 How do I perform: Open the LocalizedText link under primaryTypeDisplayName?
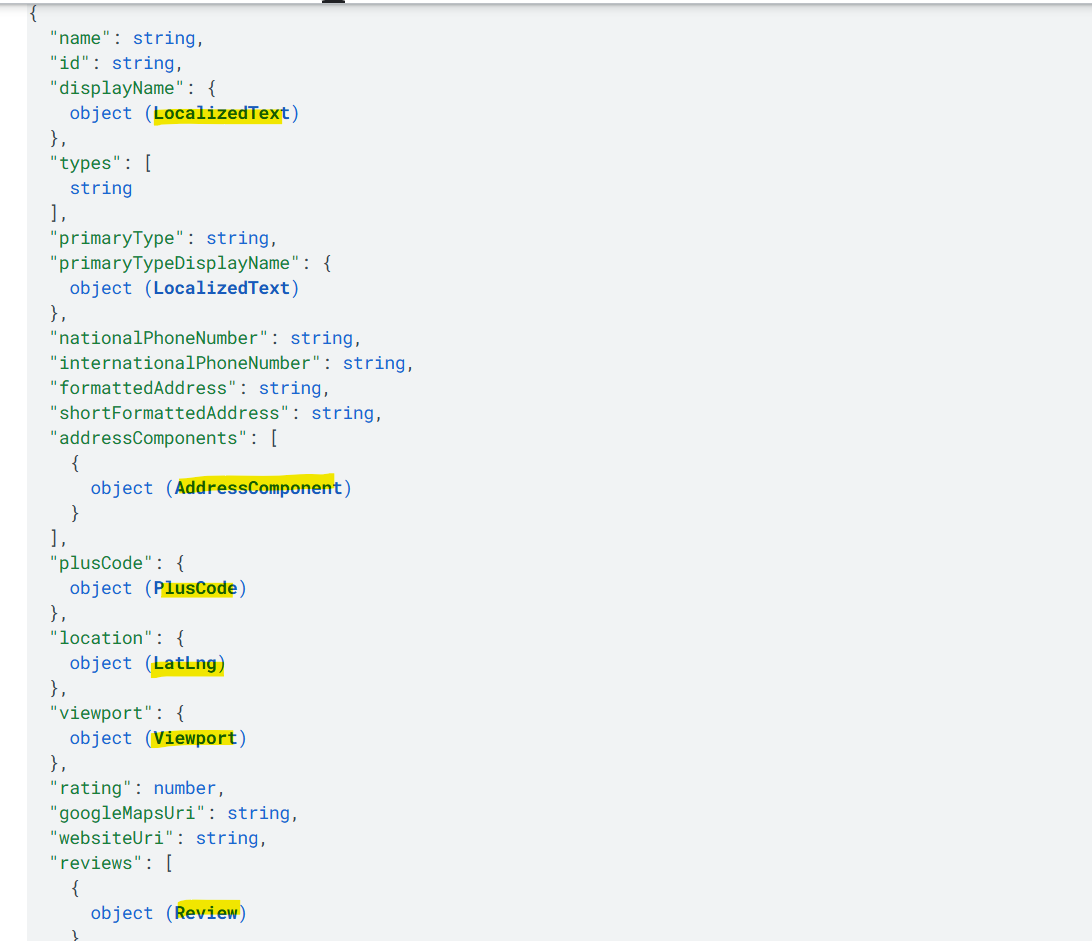pos(221,288)
